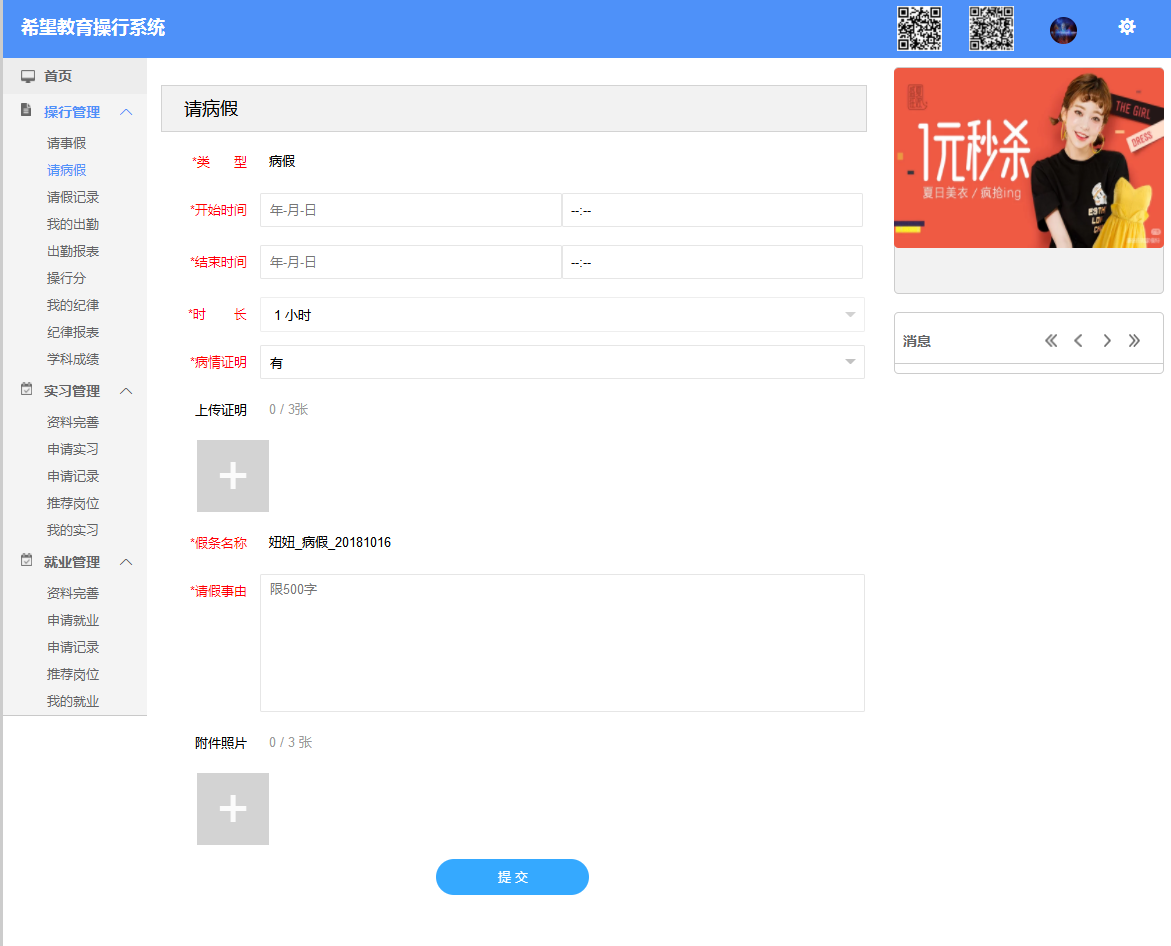Collapse the 就业管理 menu section
Image resolution: width=1171 pixels, height=946 pixels.
126,562
